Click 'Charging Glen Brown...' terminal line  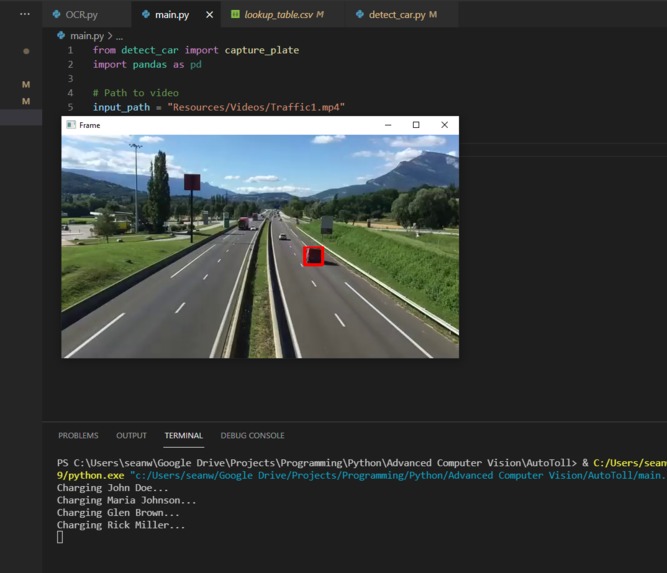click(x=118, y=513)
